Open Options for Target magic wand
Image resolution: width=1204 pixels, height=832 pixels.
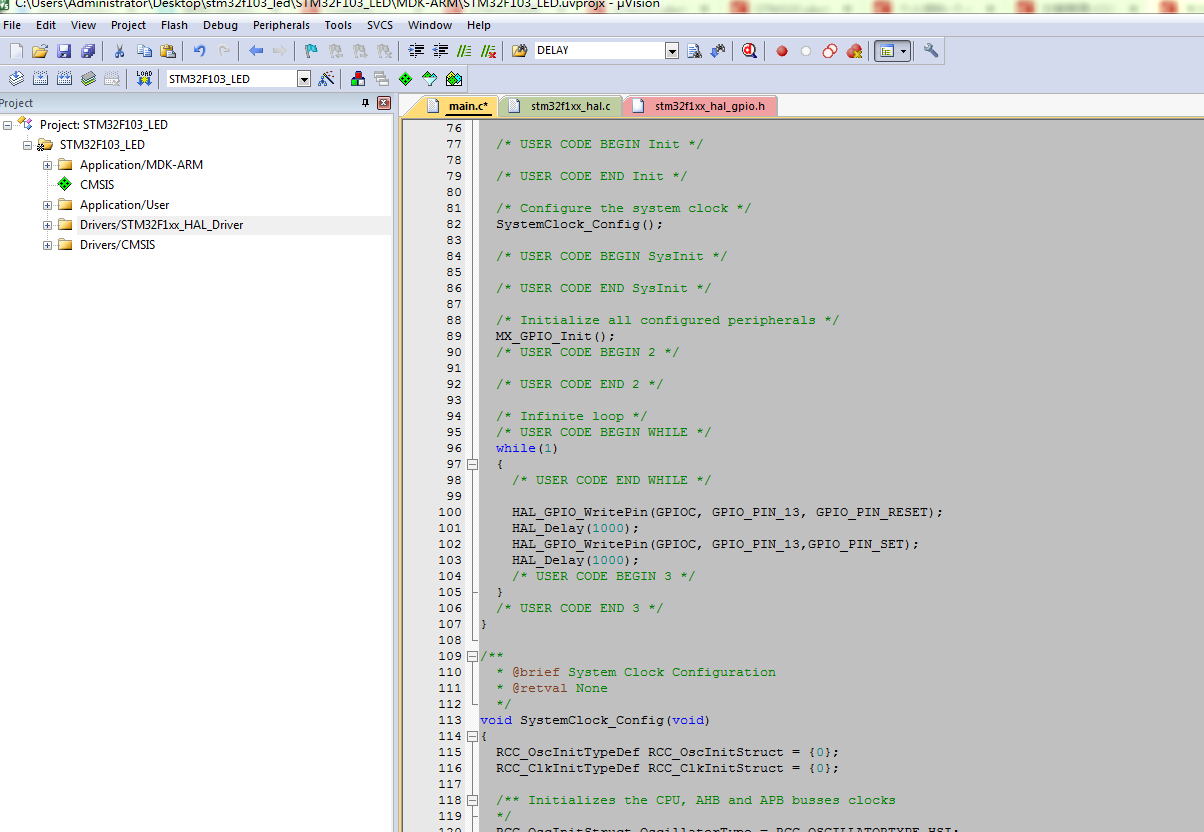click(x=326, y=79)
